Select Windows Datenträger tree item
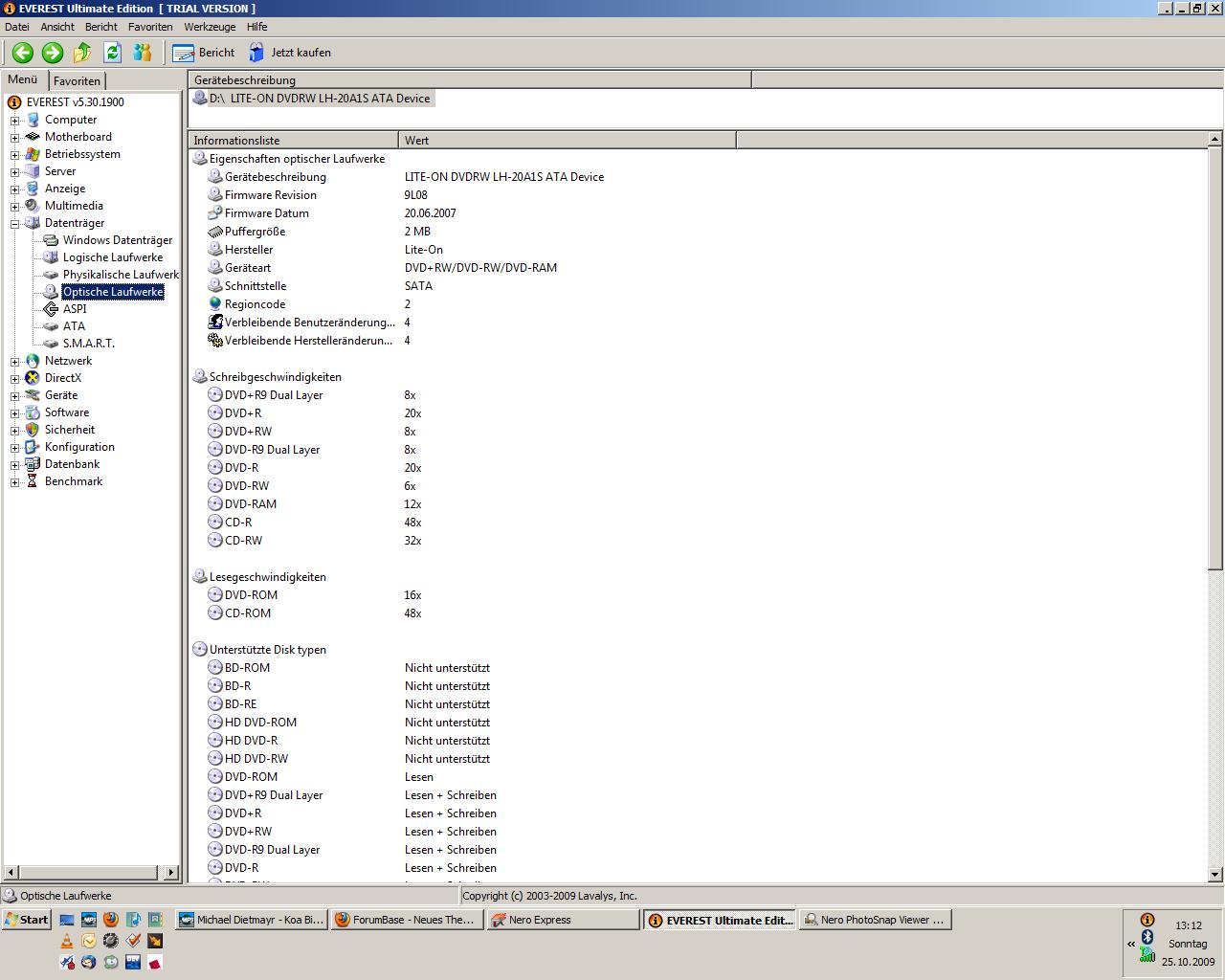Screen dimensions: 1225x980 click(x=118, y=240)
